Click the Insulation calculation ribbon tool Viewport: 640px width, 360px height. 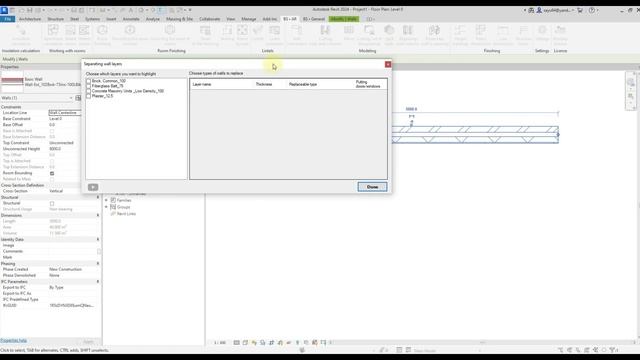[x=21, y=36]
